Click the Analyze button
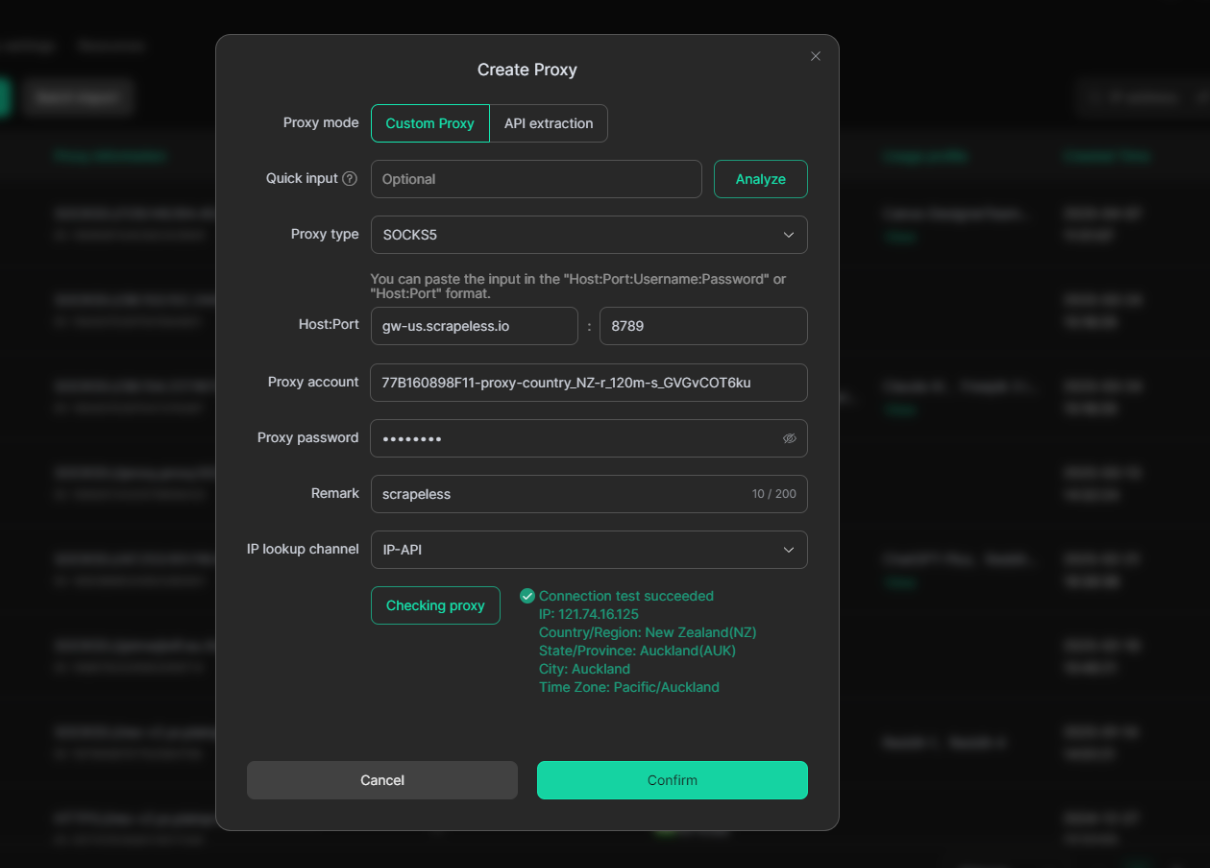 (760, 179)
